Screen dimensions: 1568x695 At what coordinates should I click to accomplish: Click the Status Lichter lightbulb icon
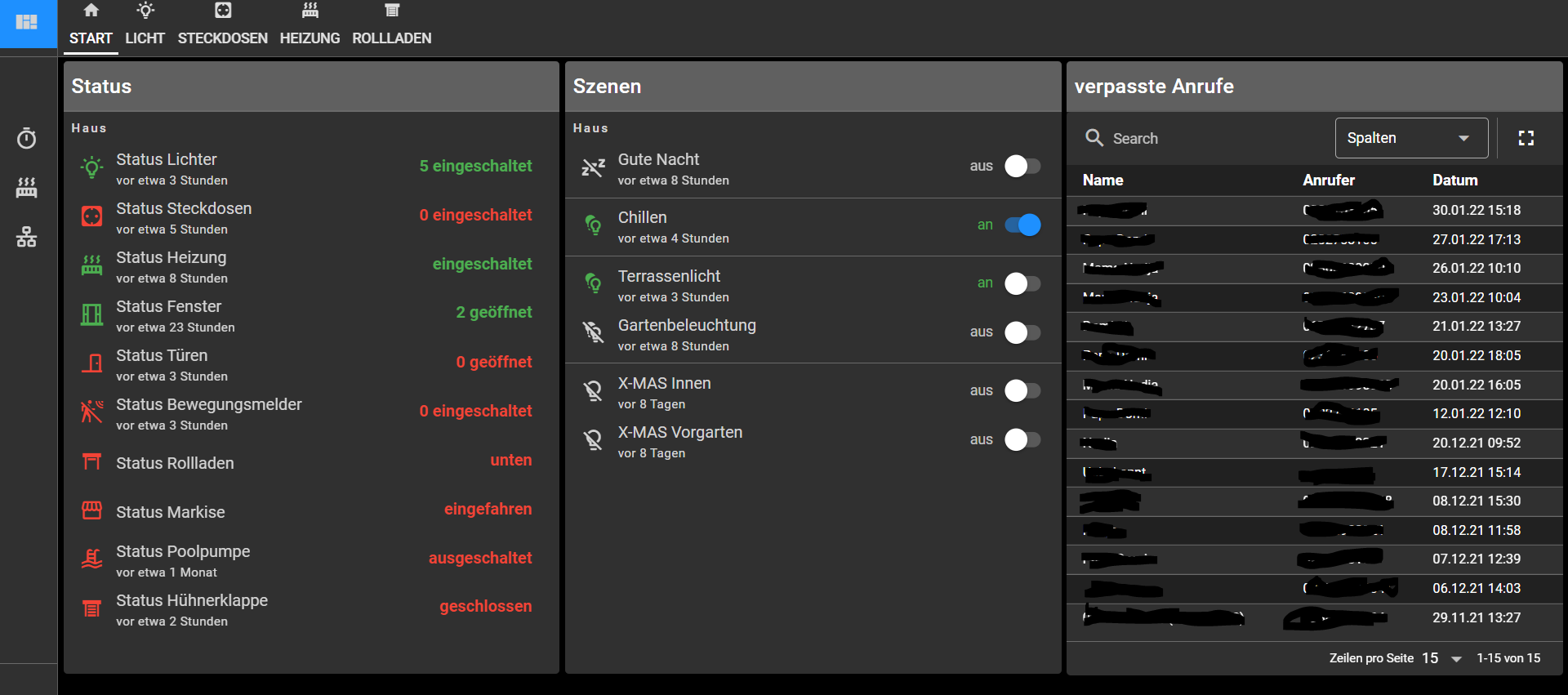[x=92, y=168]
